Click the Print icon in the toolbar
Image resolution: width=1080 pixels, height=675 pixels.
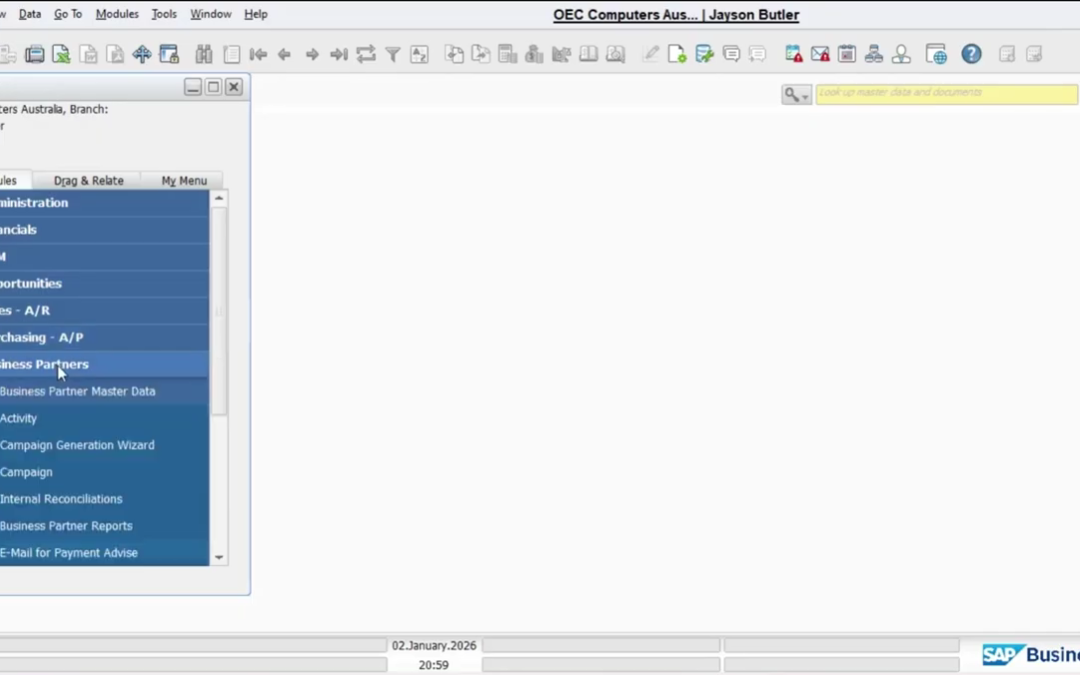[35, 55]
